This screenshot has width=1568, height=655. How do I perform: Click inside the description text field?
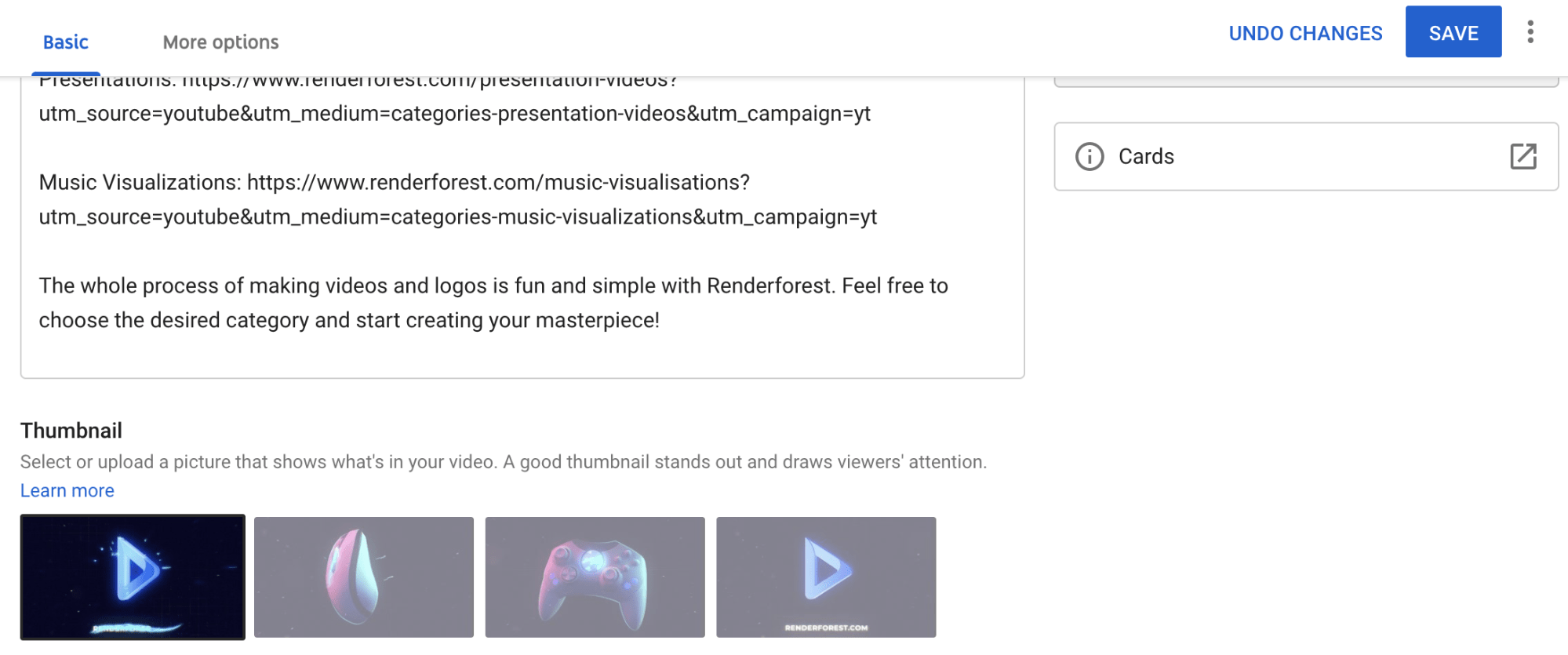click(x=522, y=227)
